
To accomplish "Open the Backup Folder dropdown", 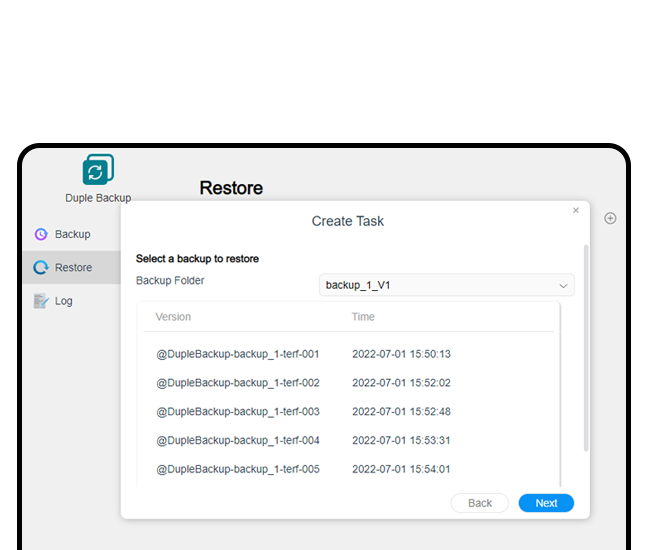I will [446, 285].
